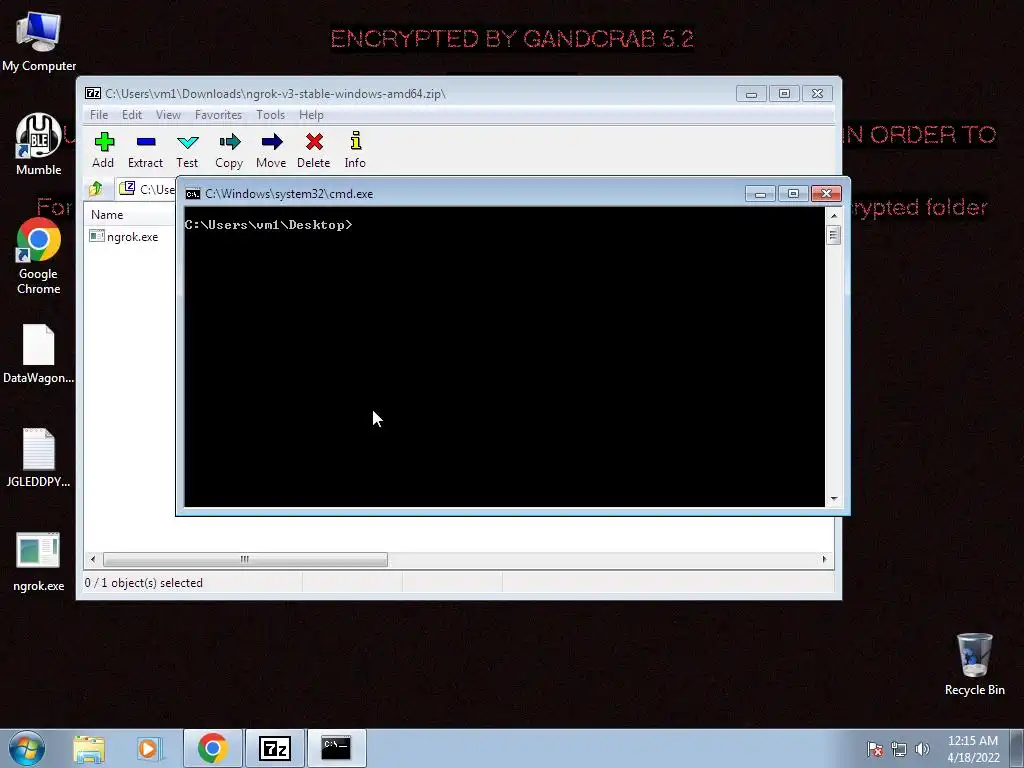The height and width of the screenshot is (768, 1024).
Task: Click the Show desktop strip beside clock
Action: point(1017,748)
